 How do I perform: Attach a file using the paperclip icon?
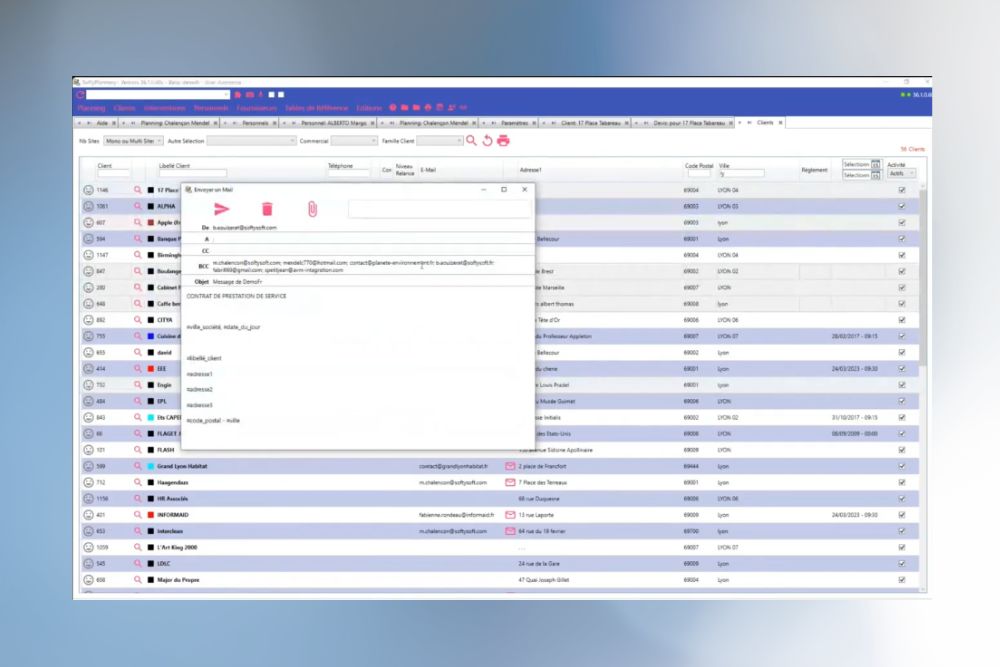[x=312, y=209]
